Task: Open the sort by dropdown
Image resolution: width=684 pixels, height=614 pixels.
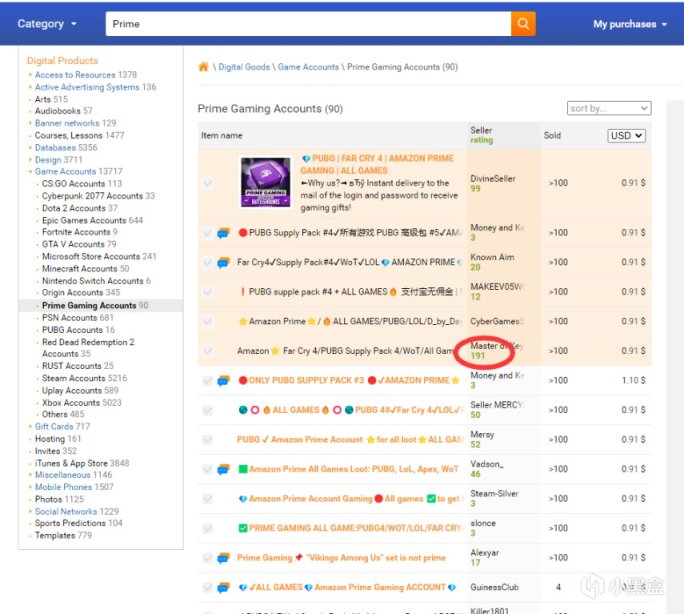Action: [x=609, y=108]
